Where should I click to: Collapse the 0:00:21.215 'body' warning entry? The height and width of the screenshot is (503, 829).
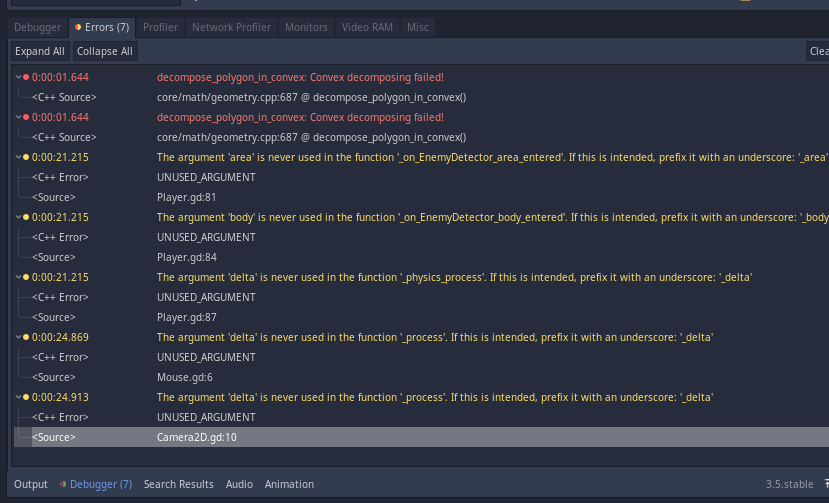19,217
